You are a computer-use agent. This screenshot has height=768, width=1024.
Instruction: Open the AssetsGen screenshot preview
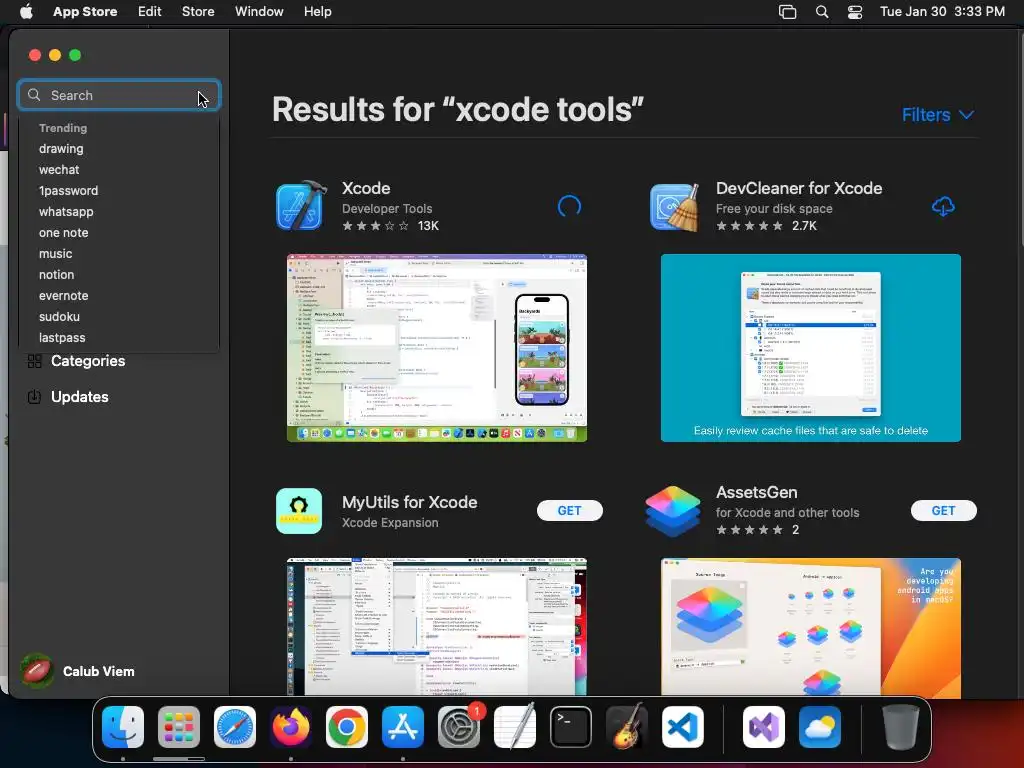(x=811, y=627)
